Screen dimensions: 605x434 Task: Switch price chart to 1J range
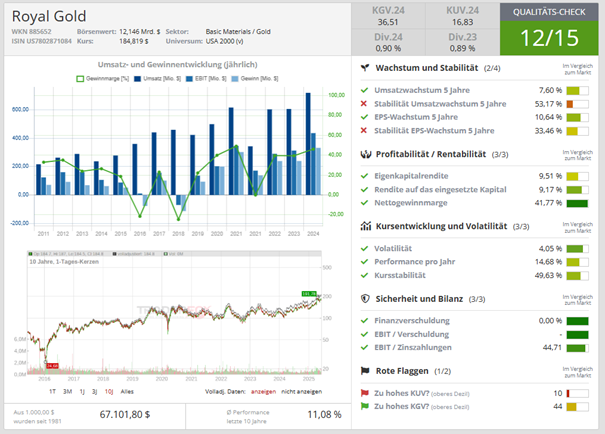click(x=82, y=392)
